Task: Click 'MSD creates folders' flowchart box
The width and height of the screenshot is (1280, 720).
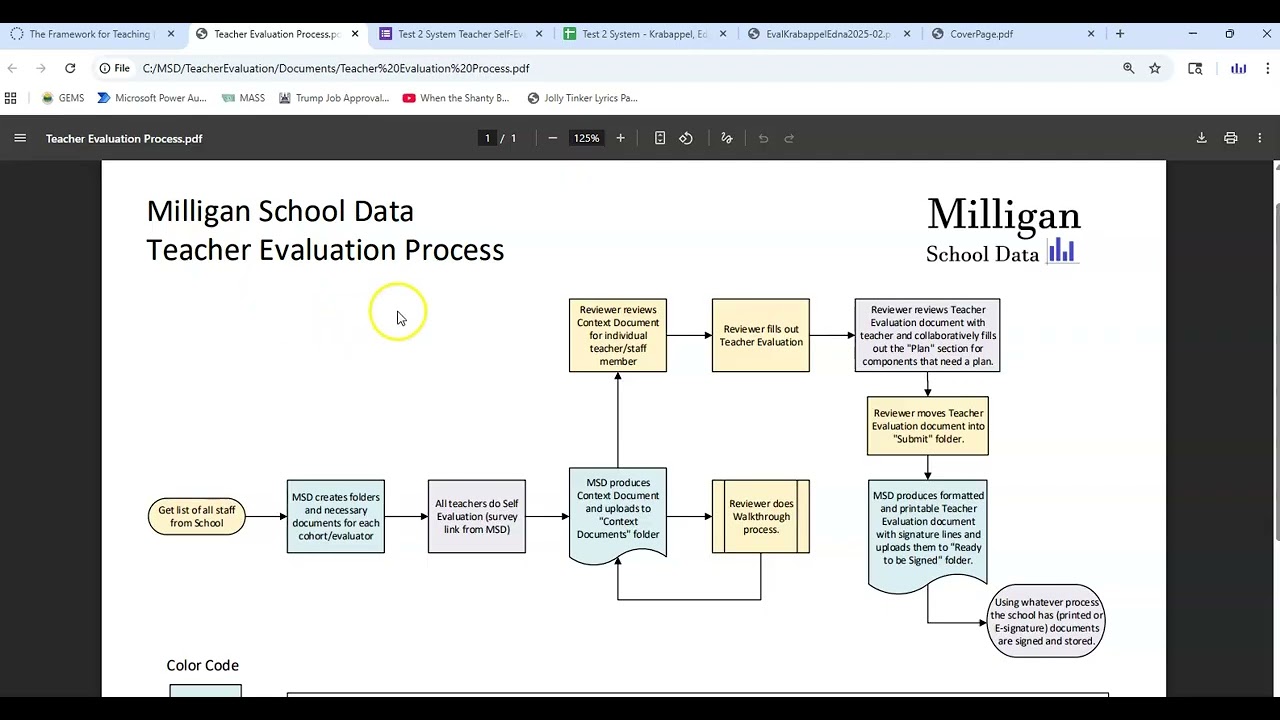Action: click(336, 516)
